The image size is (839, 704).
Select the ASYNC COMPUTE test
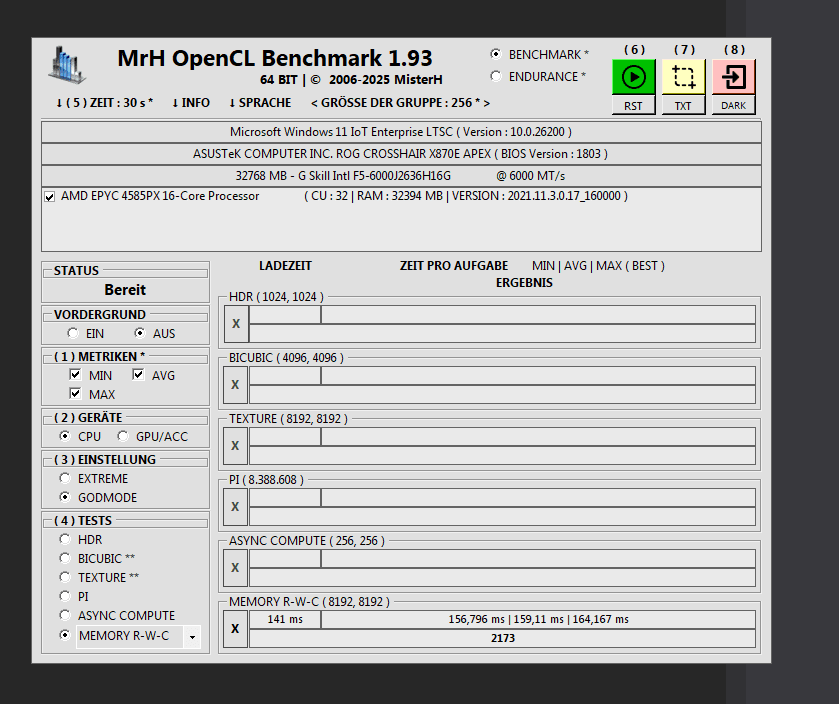click(x=65, y=615)
